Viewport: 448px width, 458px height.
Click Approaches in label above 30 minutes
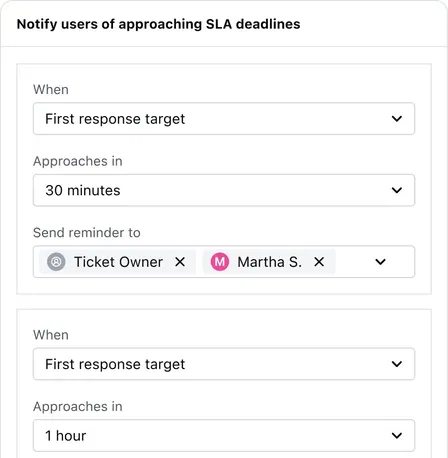pyautogui.click(x=78, y=161)
